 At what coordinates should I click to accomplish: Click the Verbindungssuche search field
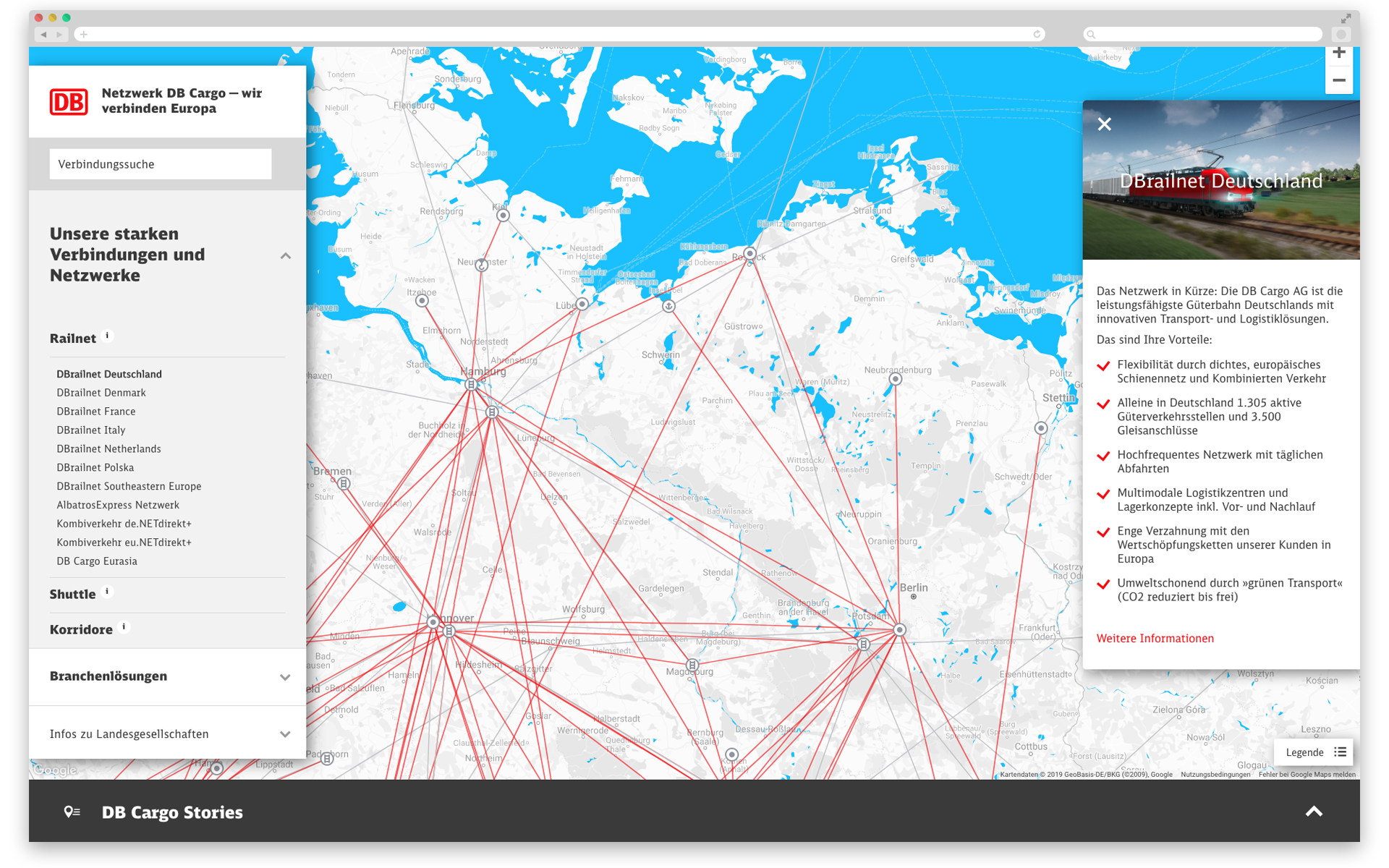[161, 164]
